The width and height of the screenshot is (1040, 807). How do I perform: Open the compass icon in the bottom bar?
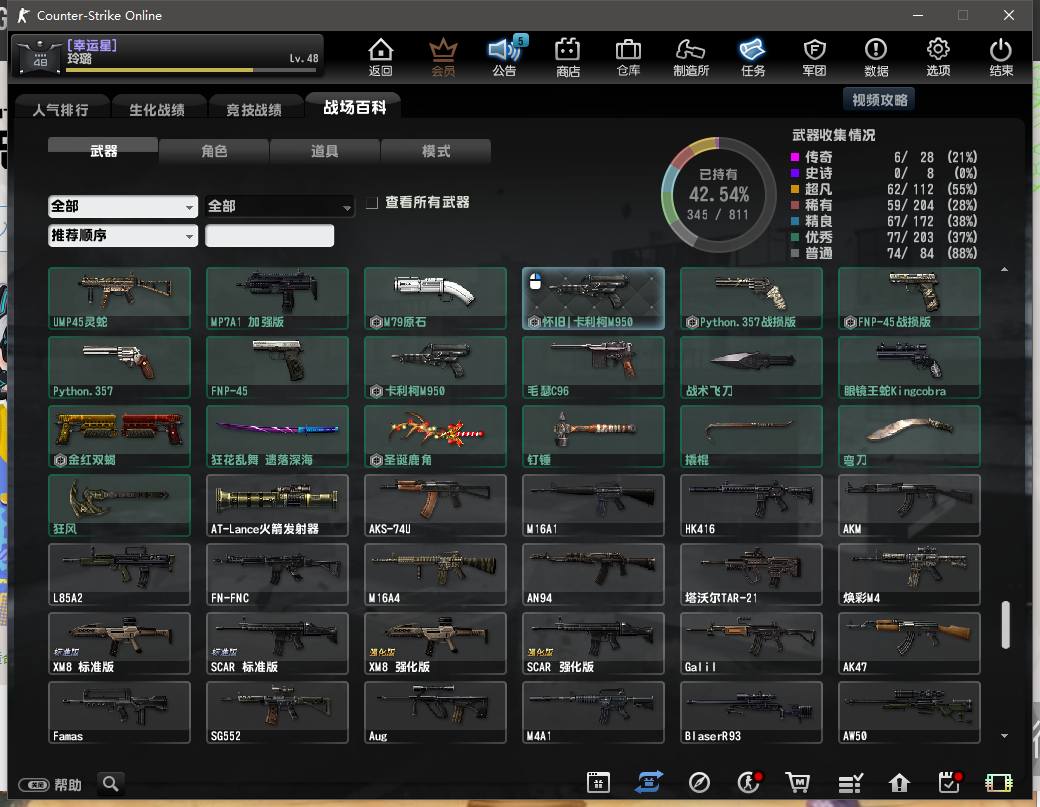[x=699, y=782]
